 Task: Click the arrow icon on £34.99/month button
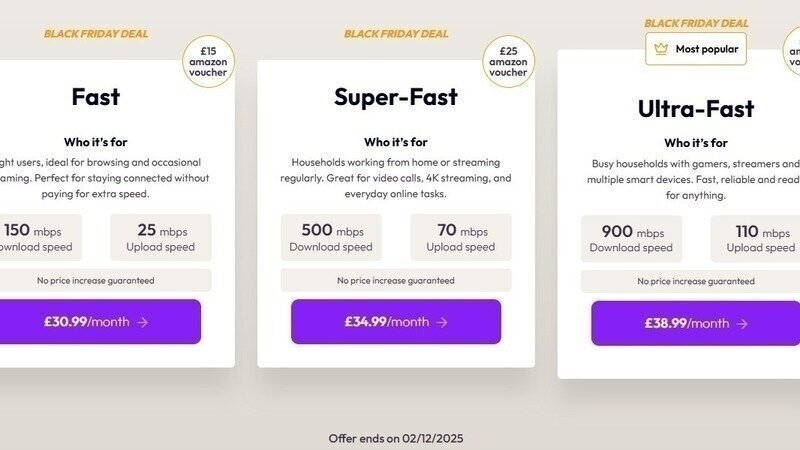pos(442,322)
